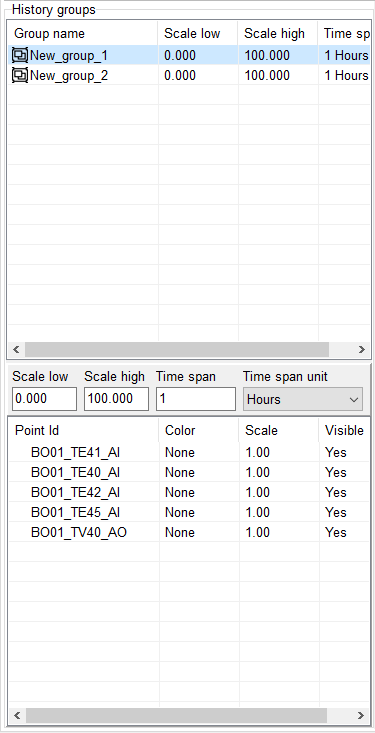
Task: Click the Scale low input field
Action: pyautogui.click(x=44, y=399)
